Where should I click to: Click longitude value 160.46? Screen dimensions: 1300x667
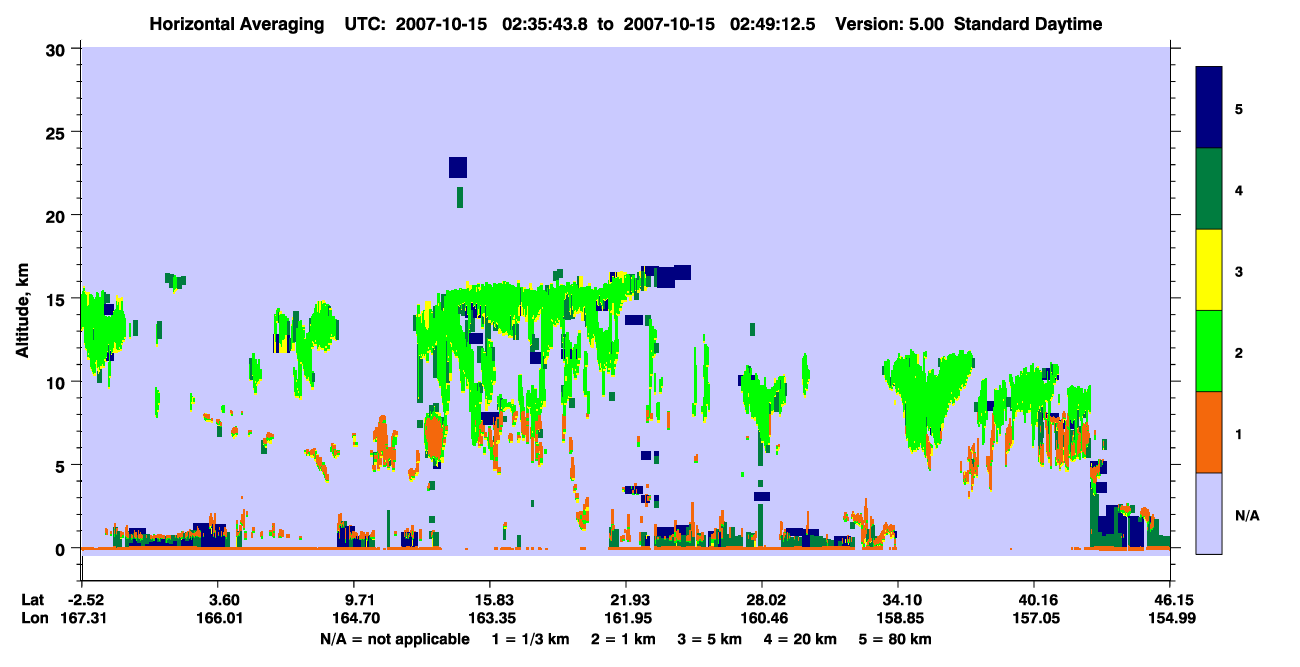[x=762, y=618]
